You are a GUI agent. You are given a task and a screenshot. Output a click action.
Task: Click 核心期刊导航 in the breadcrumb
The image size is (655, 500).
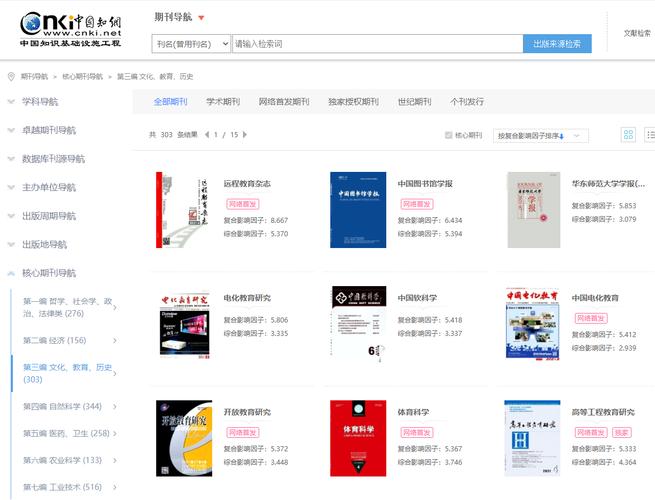click(x=82, y=76)
